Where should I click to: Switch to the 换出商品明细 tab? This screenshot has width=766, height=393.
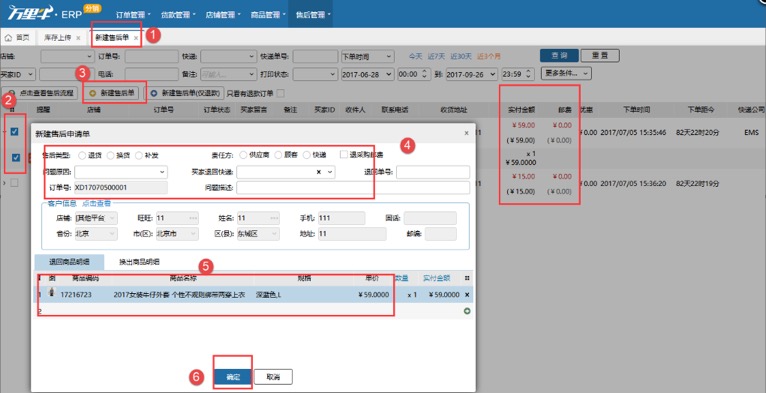click(x=139, y=262)
